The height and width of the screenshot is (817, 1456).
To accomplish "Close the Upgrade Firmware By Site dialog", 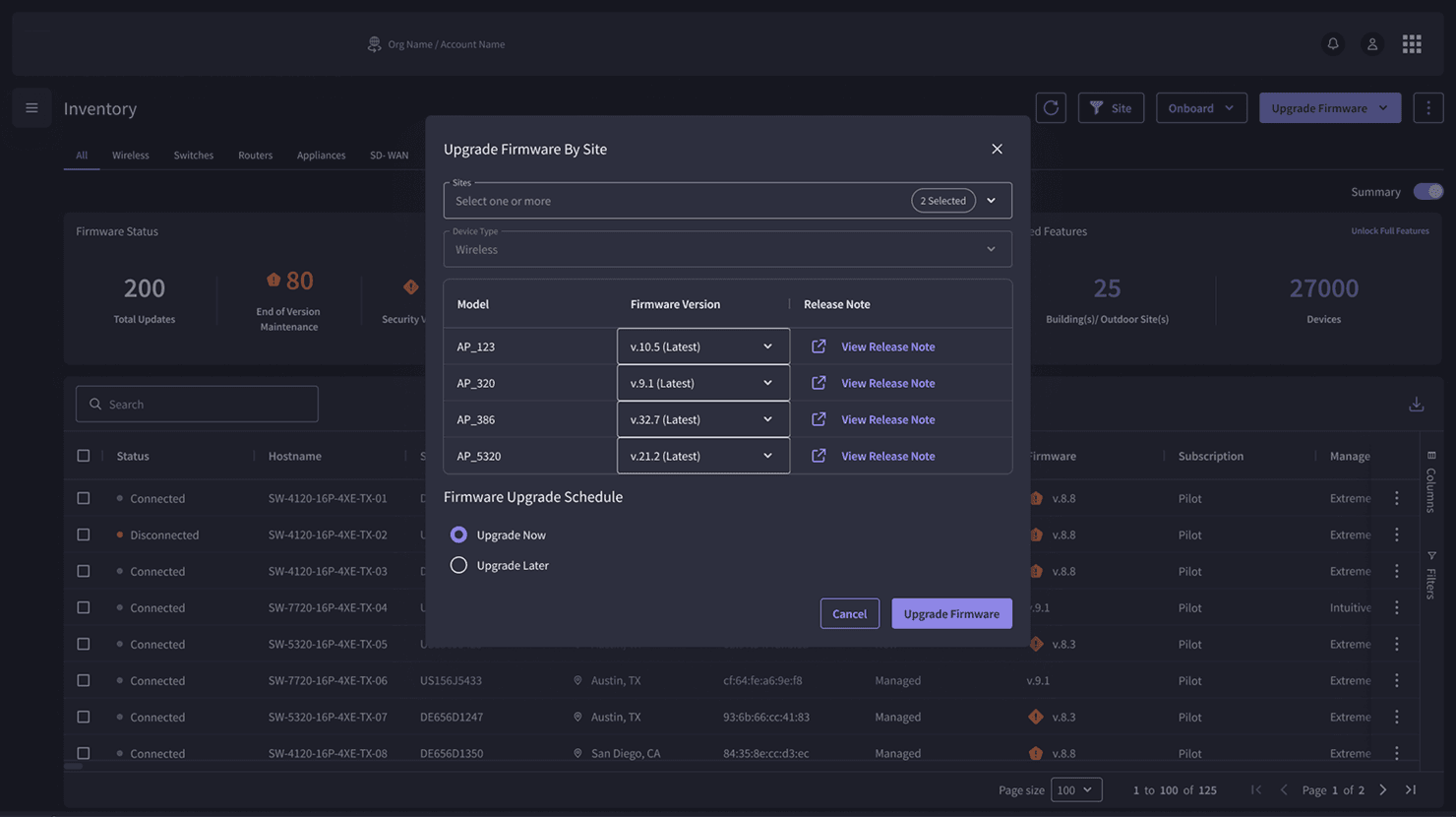I will point(997,149).
